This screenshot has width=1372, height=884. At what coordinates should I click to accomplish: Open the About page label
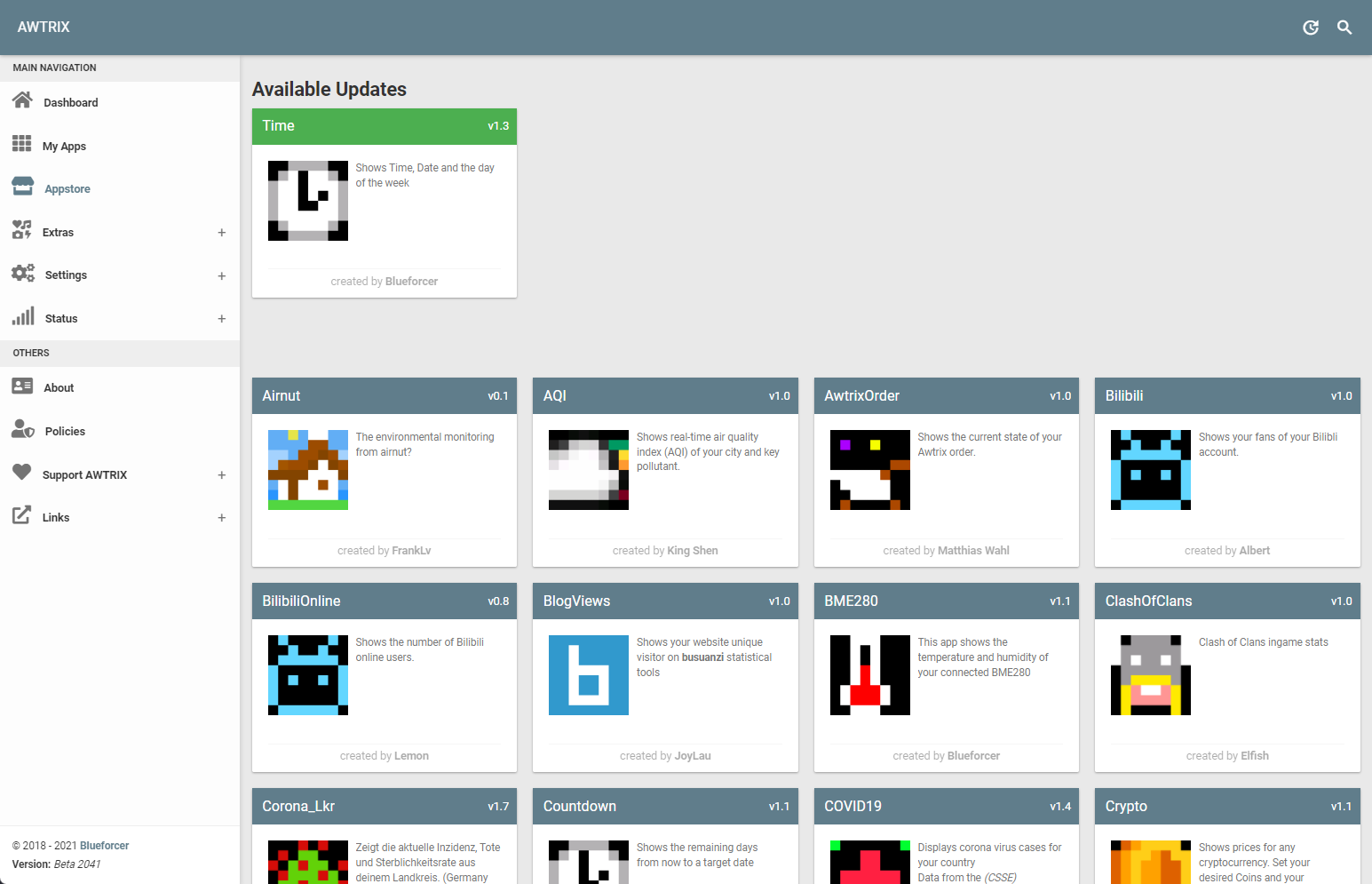pos(59,388)
